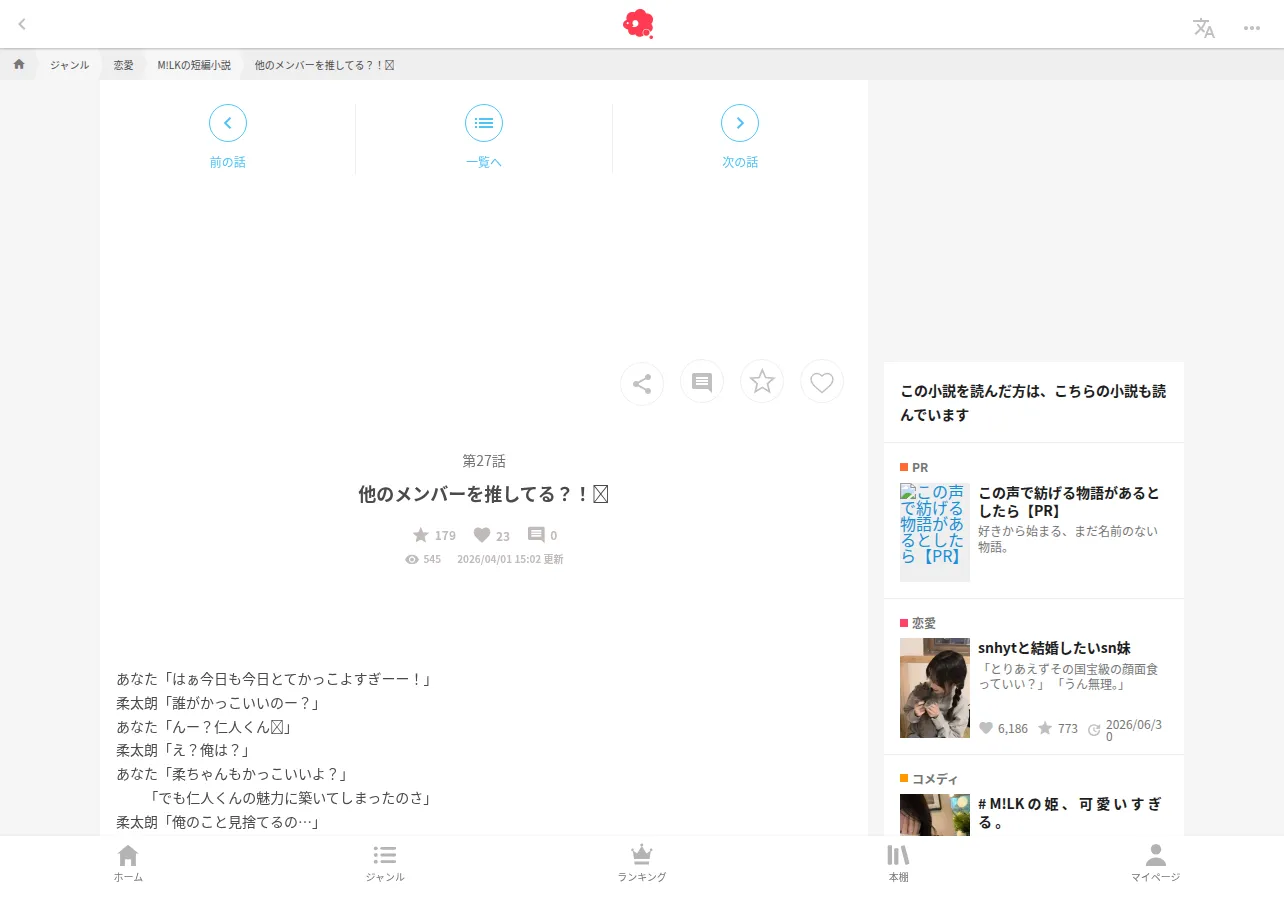The image size is (1284, 900).
Task: Click the 第27話 label
Action: pos(484,461)
